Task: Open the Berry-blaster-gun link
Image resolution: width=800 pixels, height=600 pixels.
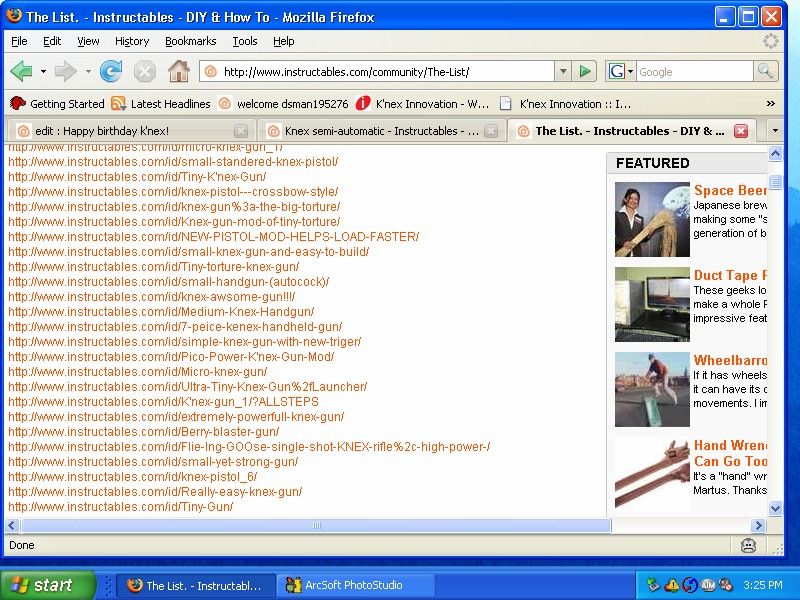Action: (144, 432)
